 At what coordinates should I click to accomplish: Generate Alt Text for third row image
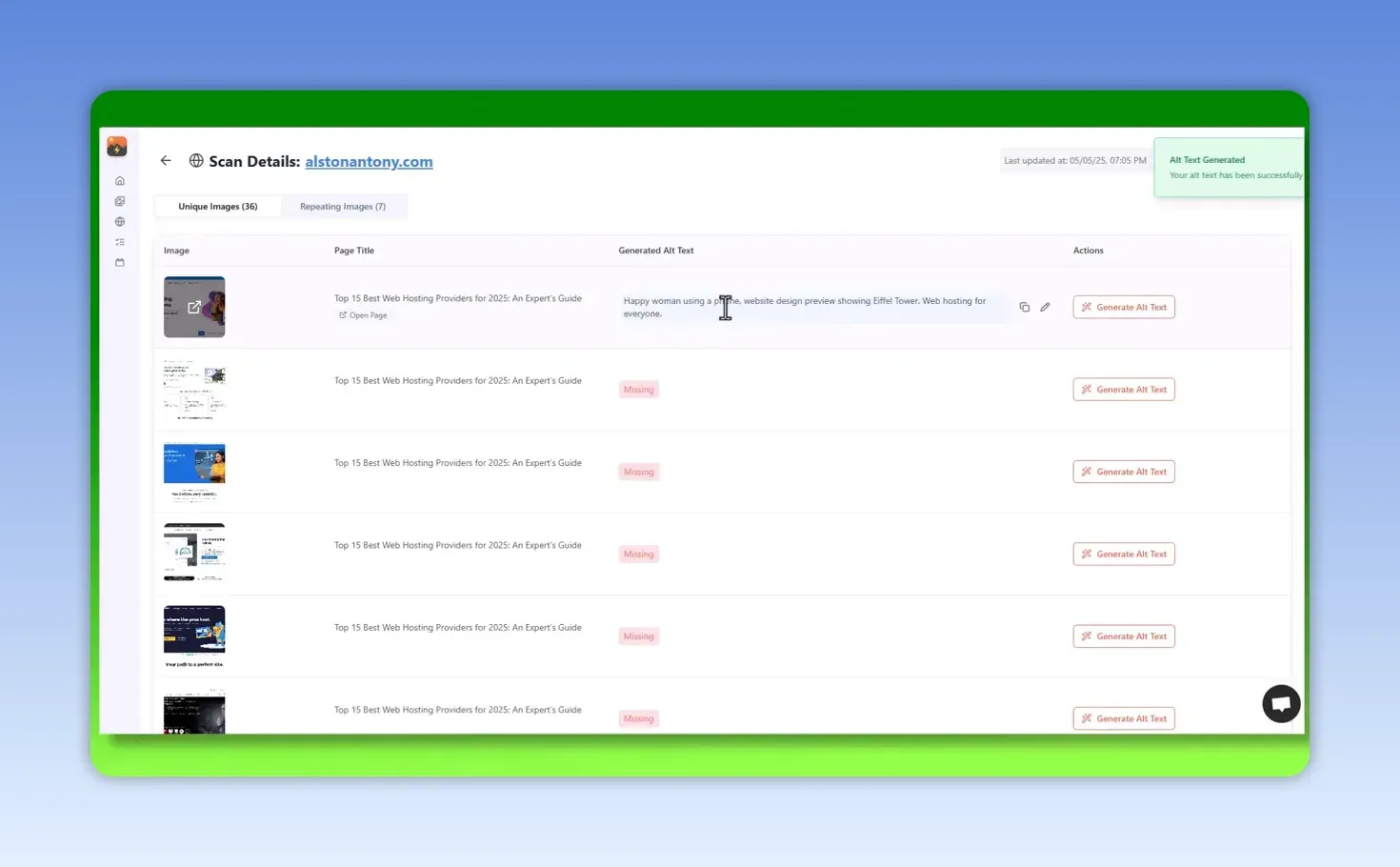(1124, 472)
